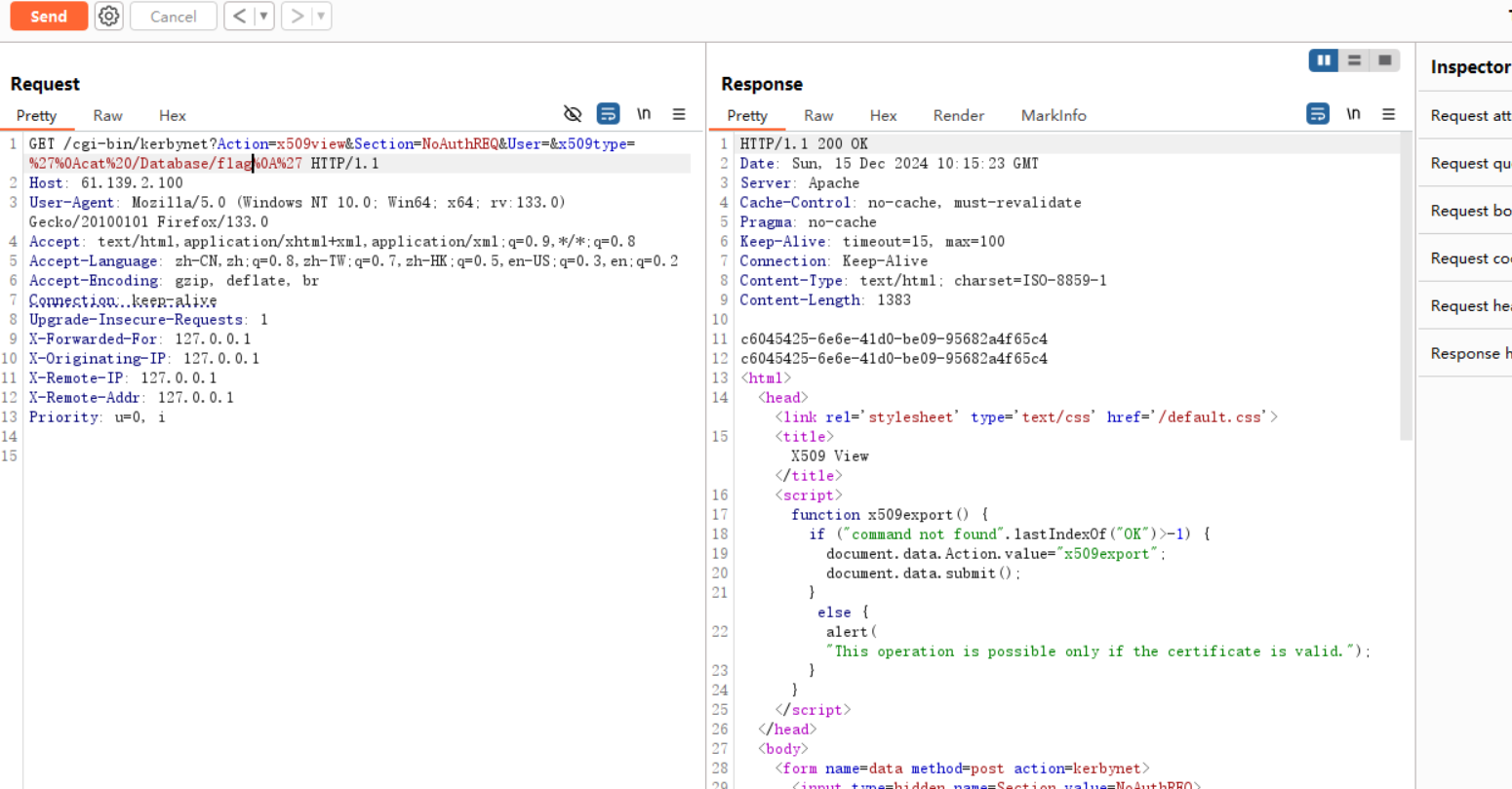Switch to the Response Hex tab
This screenshot has height=789, width=1512.
click(883, 115)
